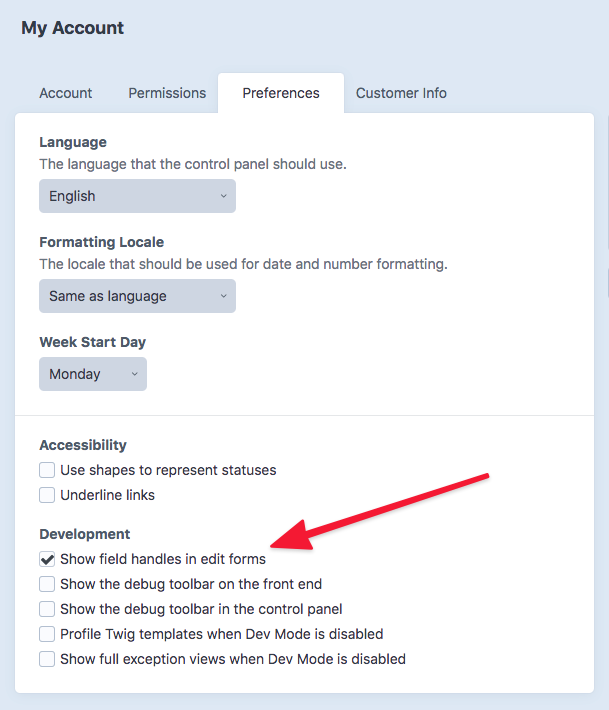Click the 'Language' field label
This screenshot has width=609, height=710.
point(73,142)
